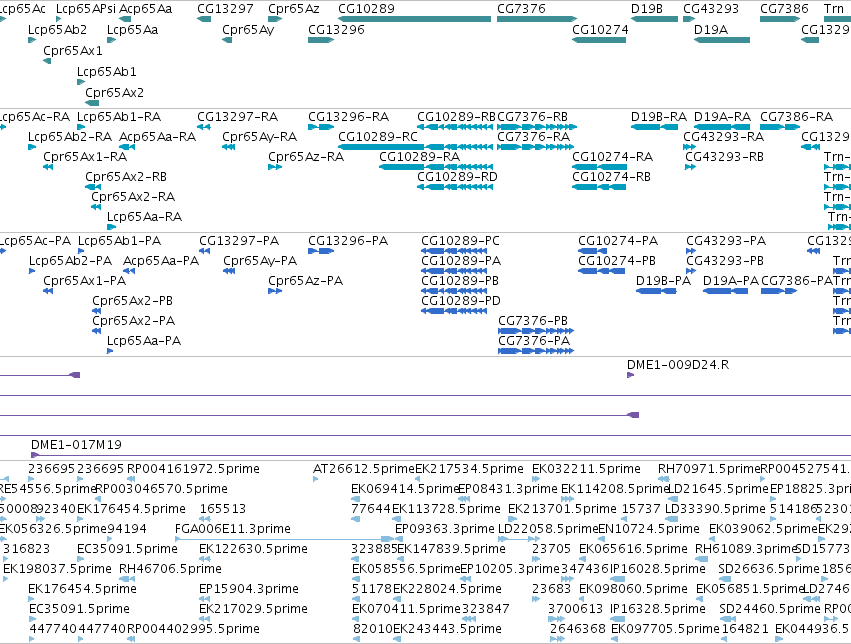The width and height of the screenshot is (851, 644).
Task: Click the D19B-PA protein glyph
Action: coord(656,291)
